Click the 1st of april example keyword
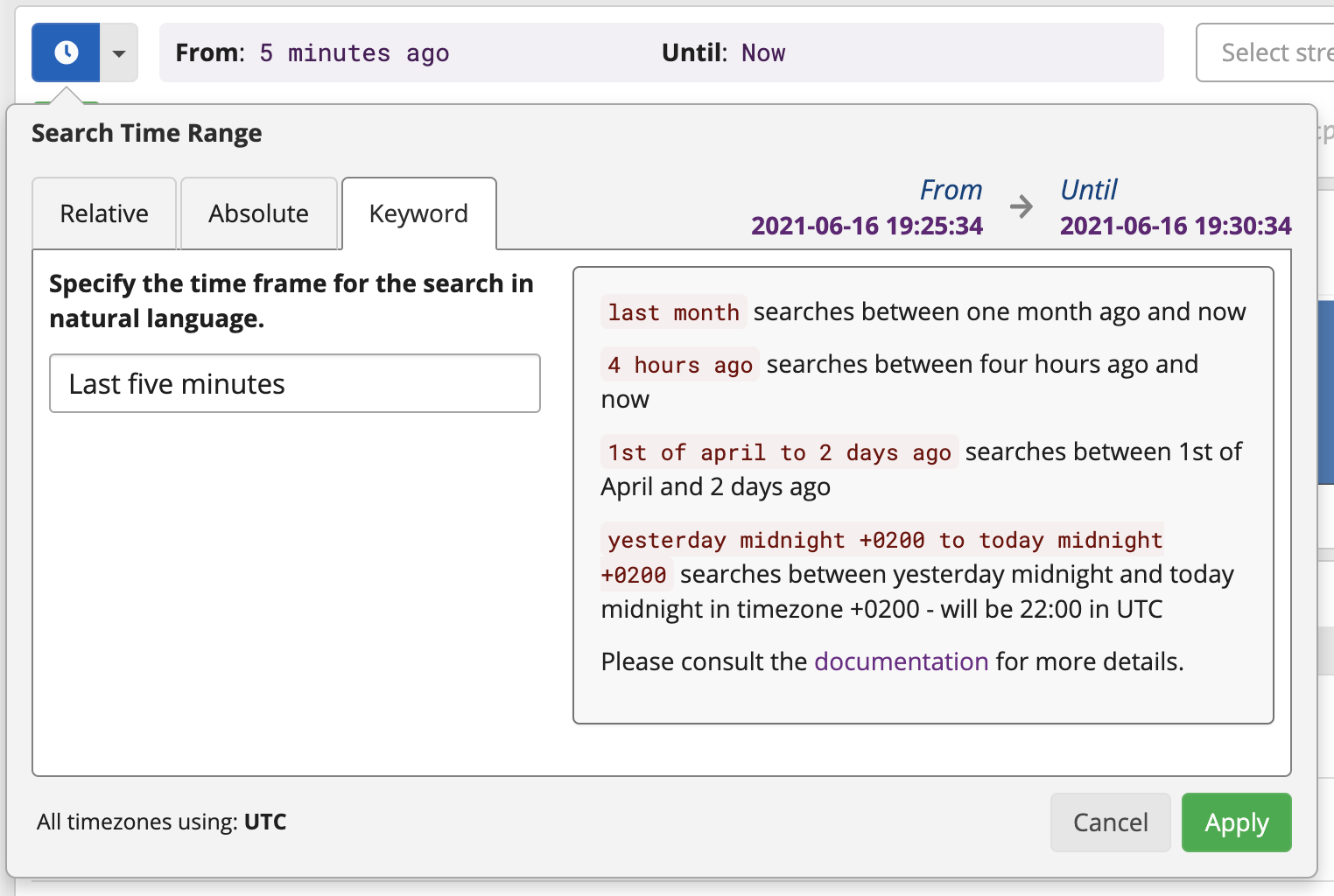This screenshot has height=896, width=1334. (x=778, y=452)
